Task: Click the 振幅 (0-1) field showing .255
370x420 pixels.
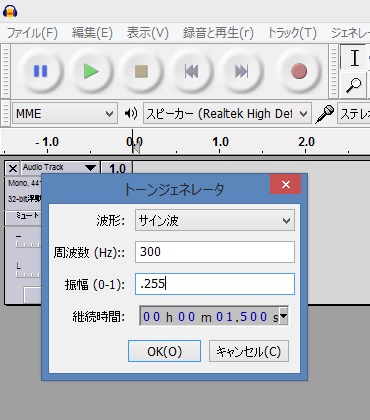Action: [215, 284]
